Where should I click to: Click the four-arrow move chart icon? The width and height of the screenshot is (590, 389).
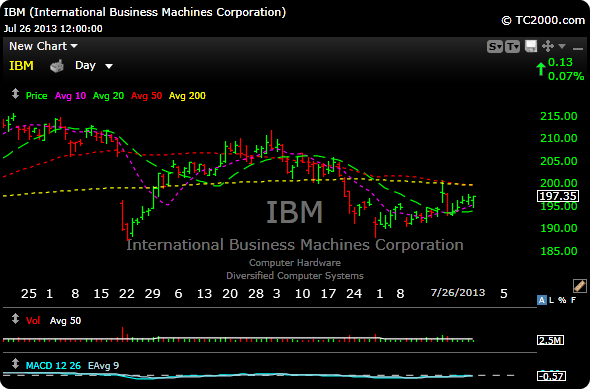[x=547, y=46]
